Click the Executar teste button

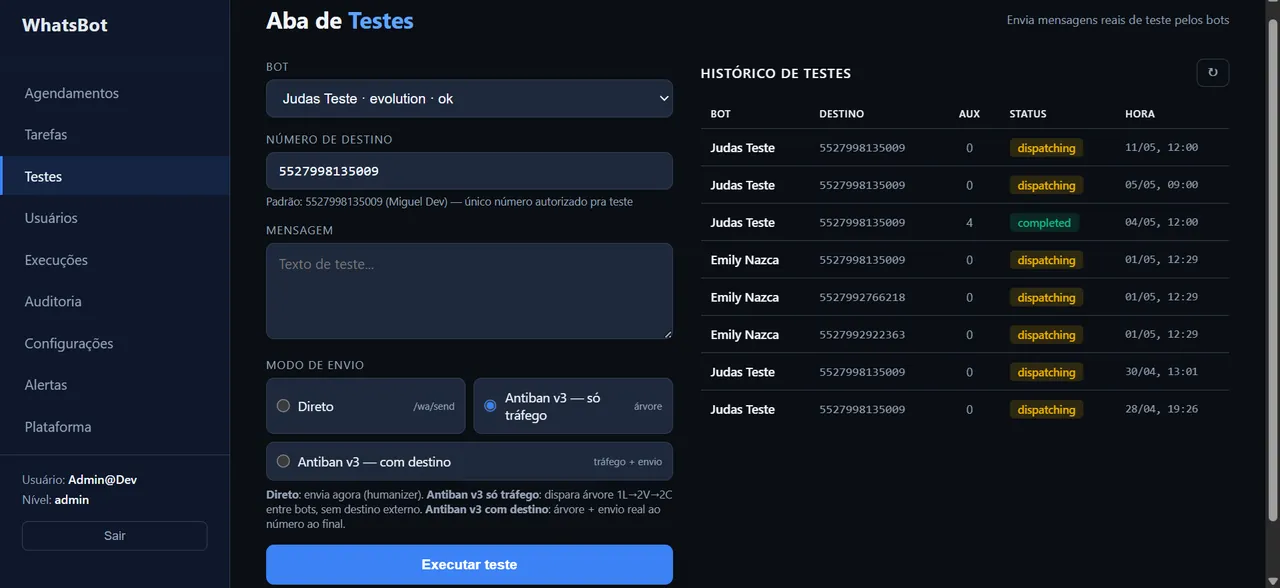469,564
